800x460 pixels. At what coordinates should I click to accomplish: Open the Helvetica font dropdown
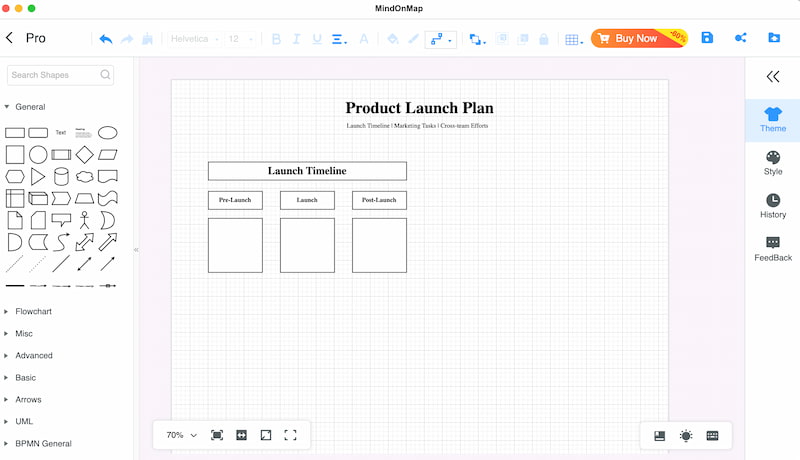click(x=194, y=39)
